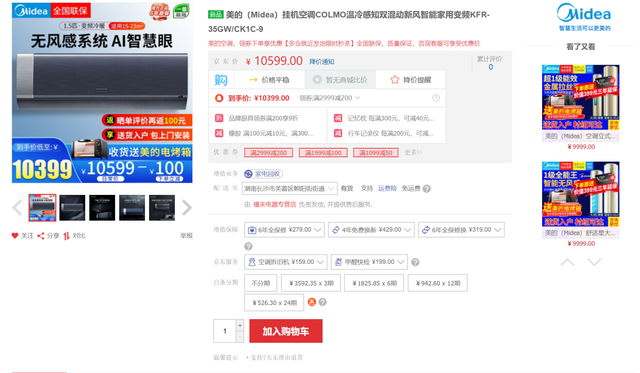The image size is (640, 373).
Task: Click the 减 badge beside 橡胶 promotion
Action: pos(219,133)
